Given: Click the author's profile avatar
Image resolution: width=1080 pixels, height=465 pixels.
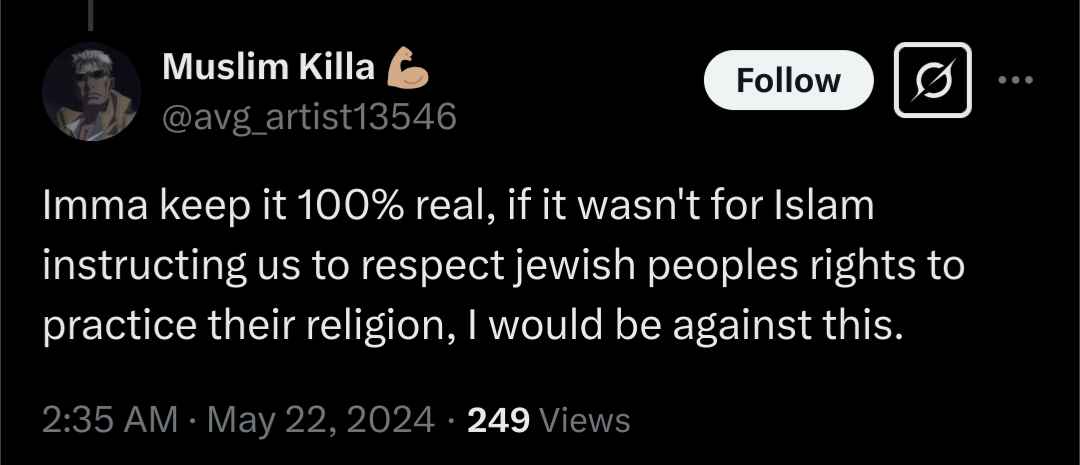Looking at the screenshot, I should pos(91,92).
